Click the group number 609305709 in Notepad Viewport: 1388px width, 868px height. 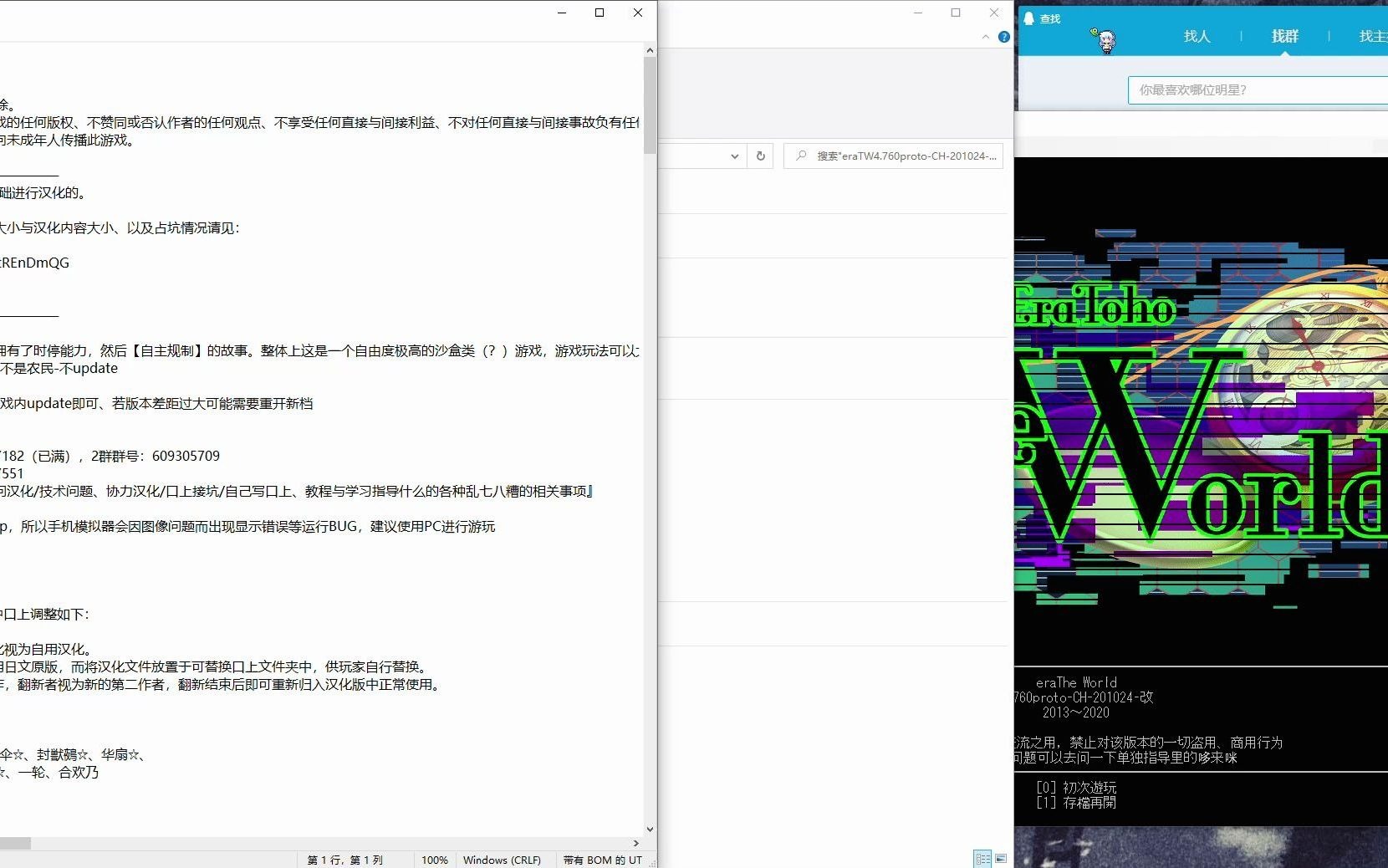(x=186, y=456)
